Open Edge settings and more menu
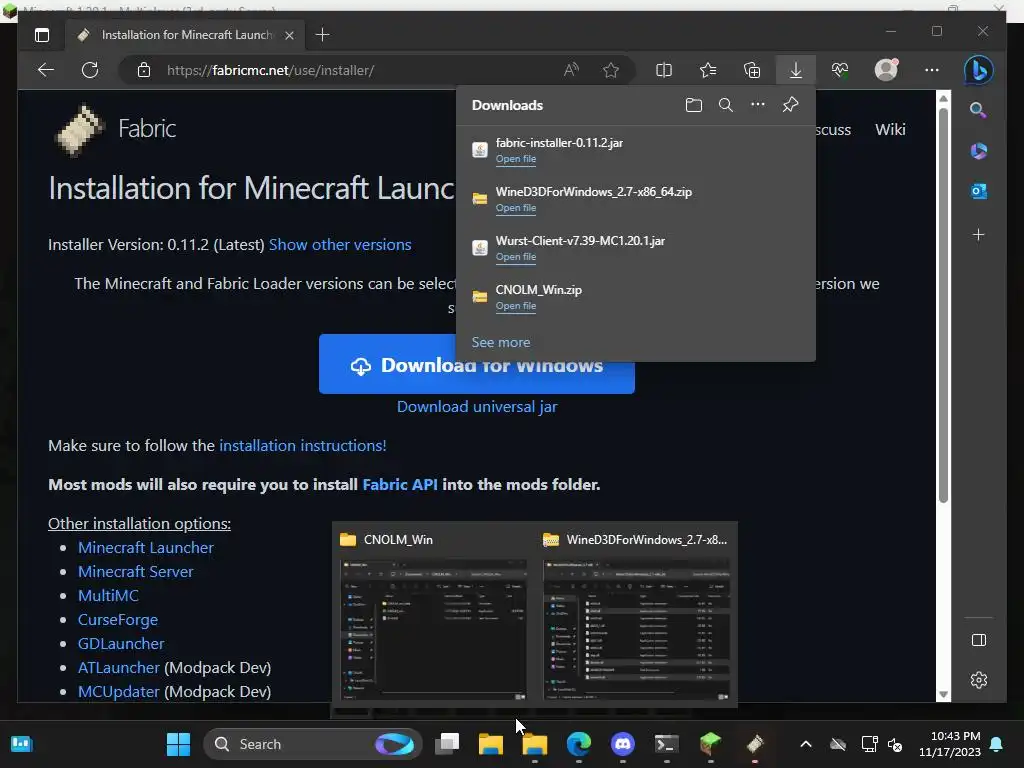 tap(932, 70)
